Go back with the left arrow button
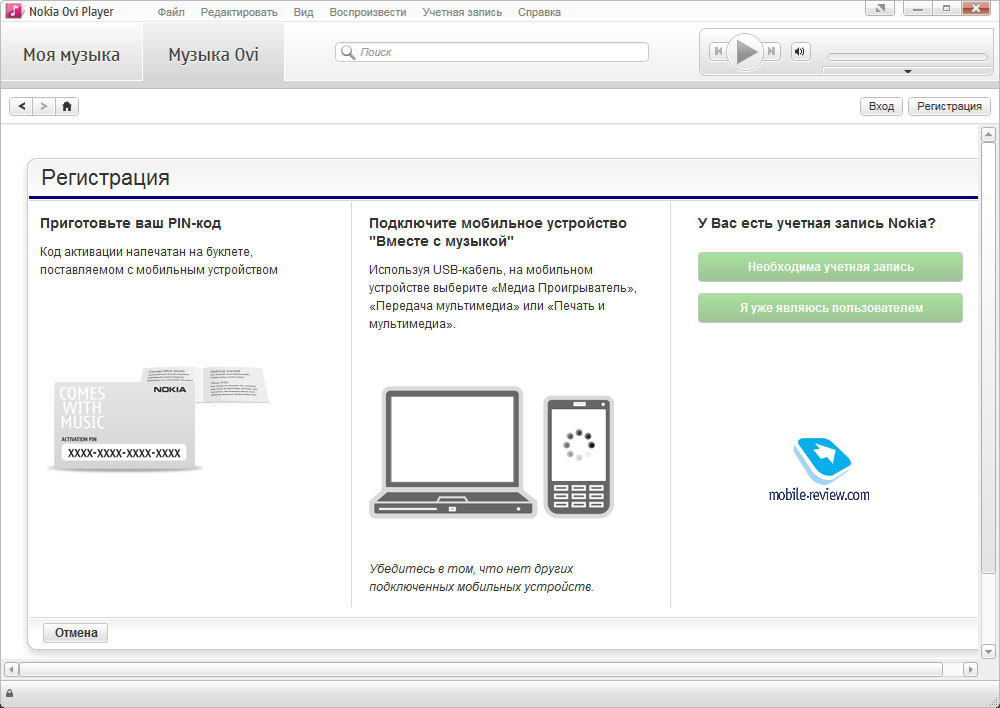Screen dimensions: 1000x708 (21, 106)
